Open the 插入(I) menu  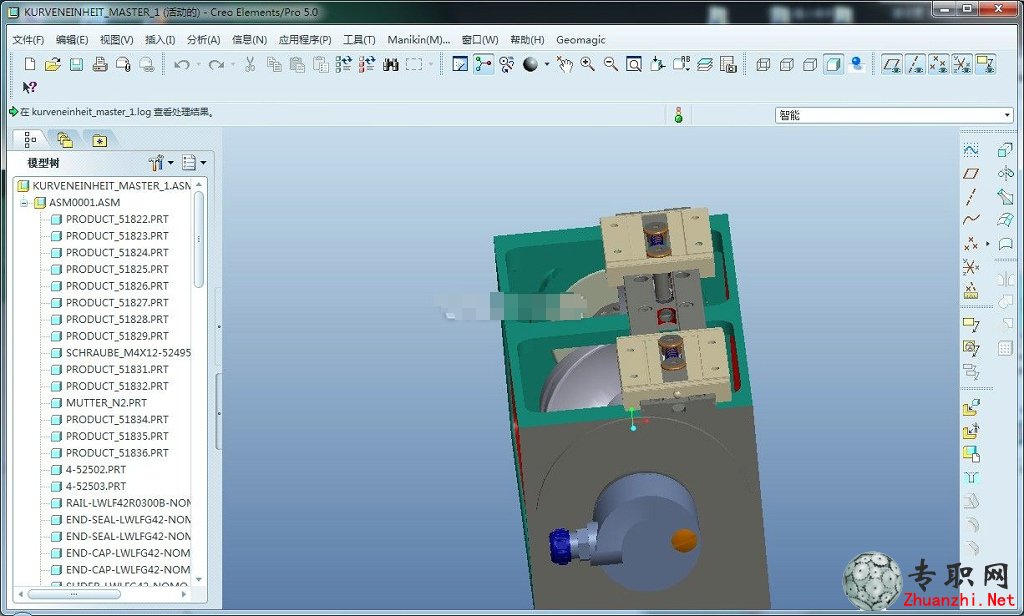(x=160, y=40)
